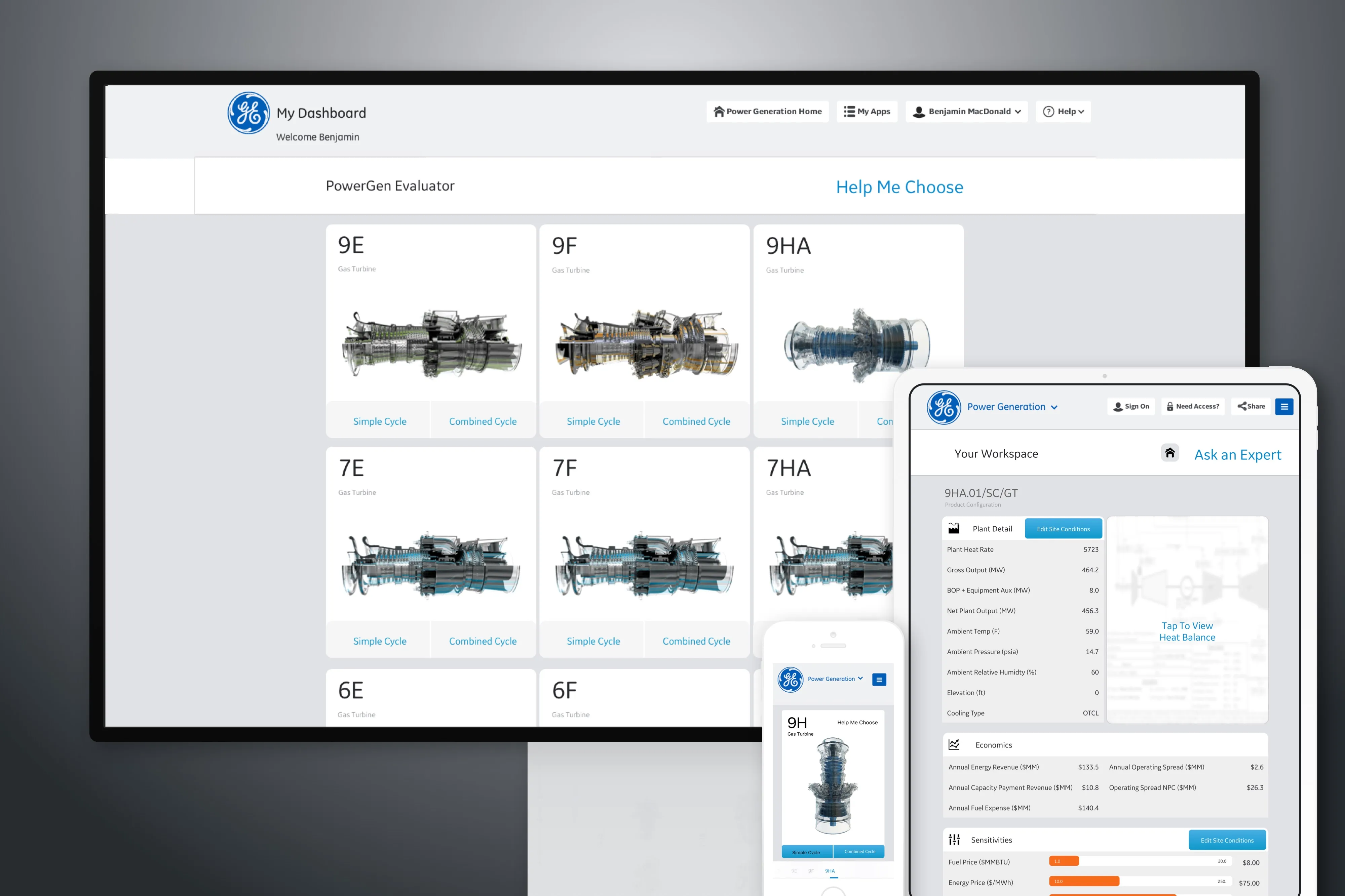The width and height of the screenshot is (1345, 896).
Task: Click the list icon next to My Apps
Action: coord(849,112)
